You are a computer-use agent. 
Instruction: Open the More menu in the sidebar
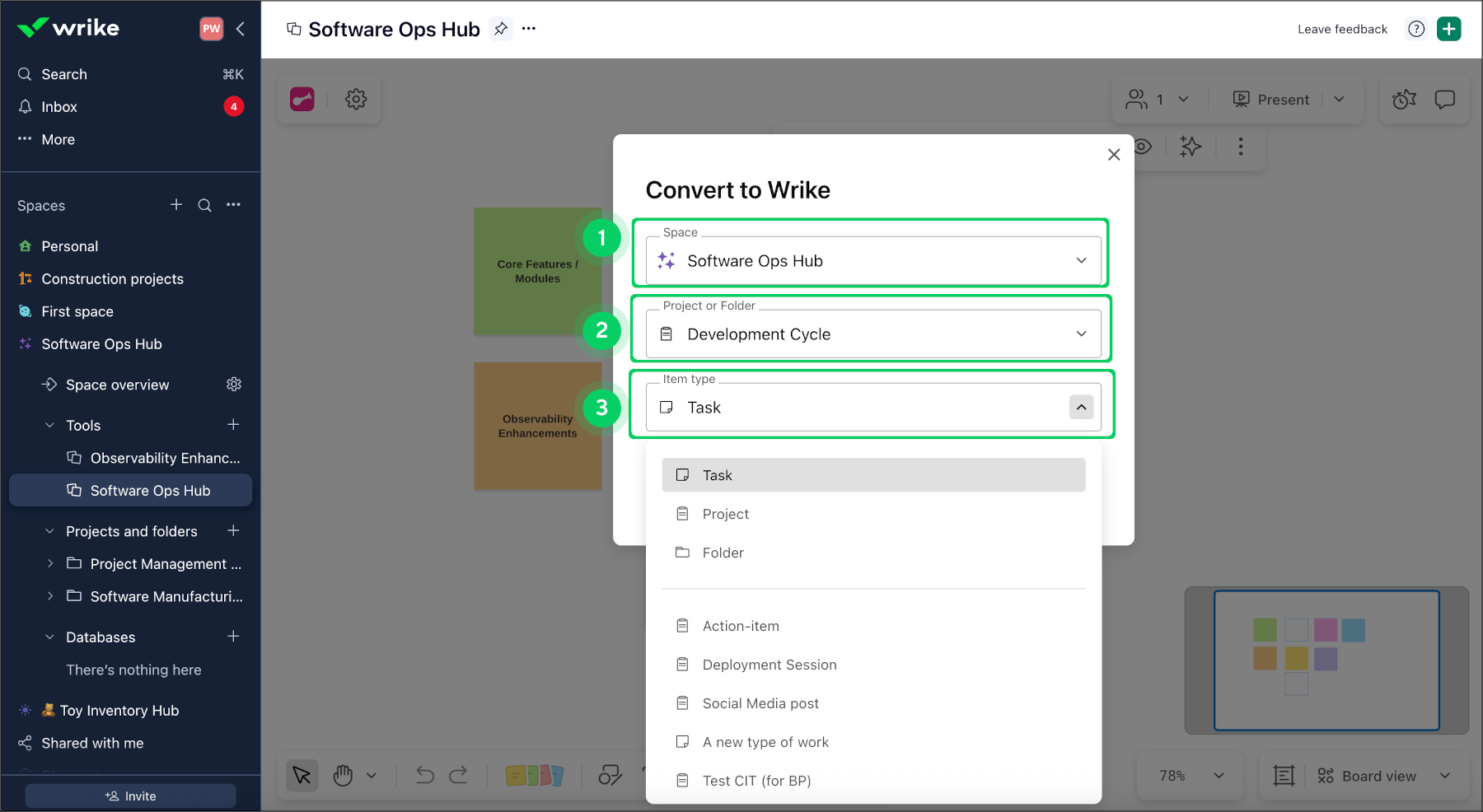pyautogui.click(x=58, y=138)
